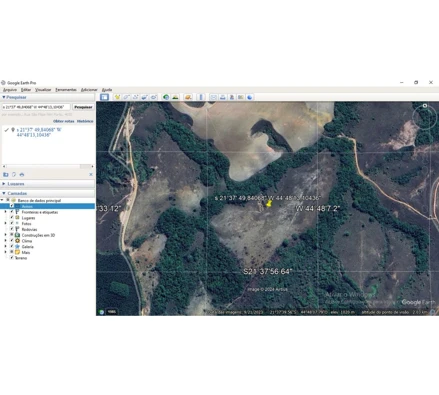Uncheck the Fronteiras e etiquetas layer
This screenshot has width=439, height=395.
coord(12,212)
